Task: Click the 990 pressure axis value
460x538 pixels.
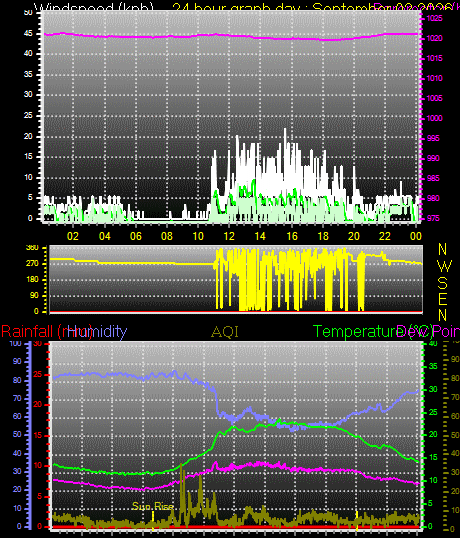Action: [x=433, y=158]
